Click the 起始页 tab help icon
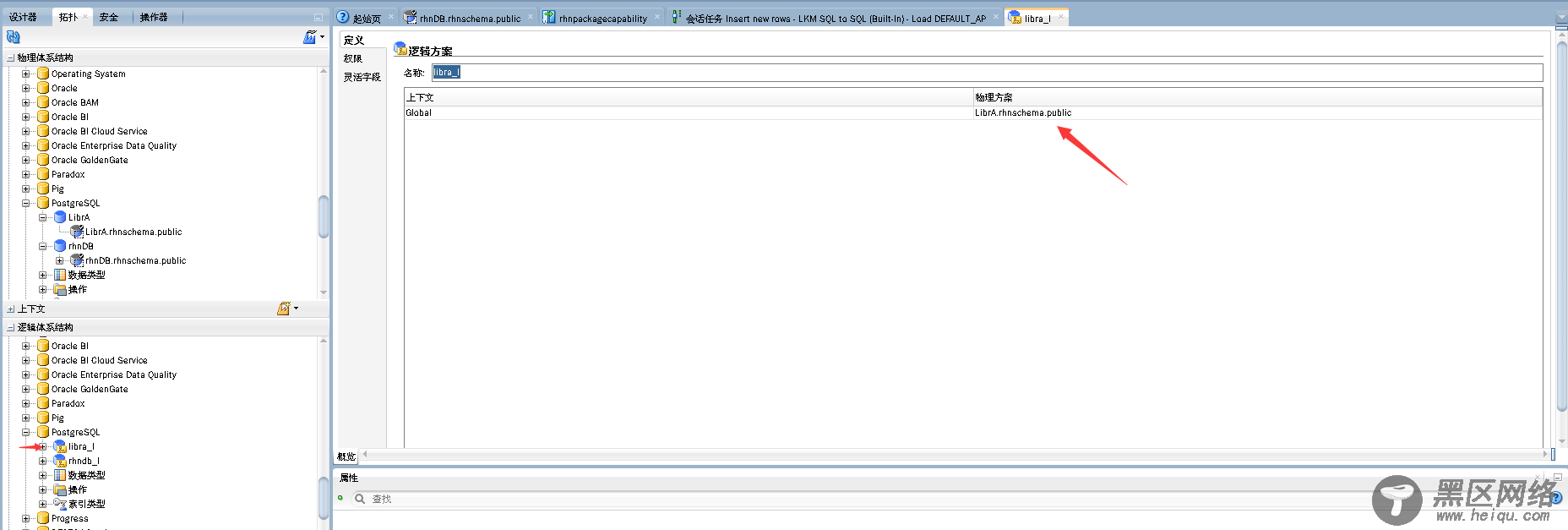 pos(343,17)
